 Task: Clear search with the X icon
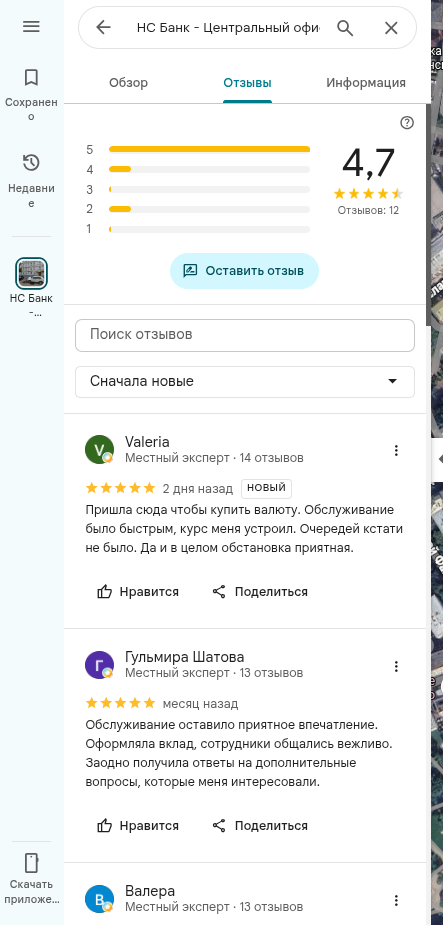391,28
